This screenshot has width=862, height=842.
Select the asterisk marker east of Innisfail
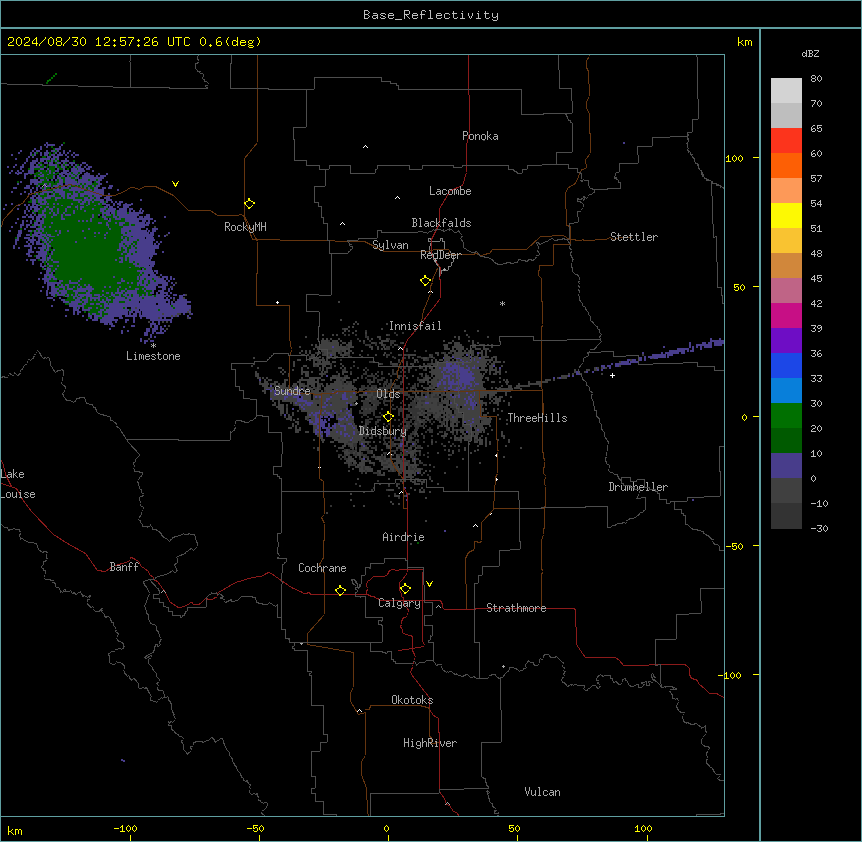[x=502, y=303]
